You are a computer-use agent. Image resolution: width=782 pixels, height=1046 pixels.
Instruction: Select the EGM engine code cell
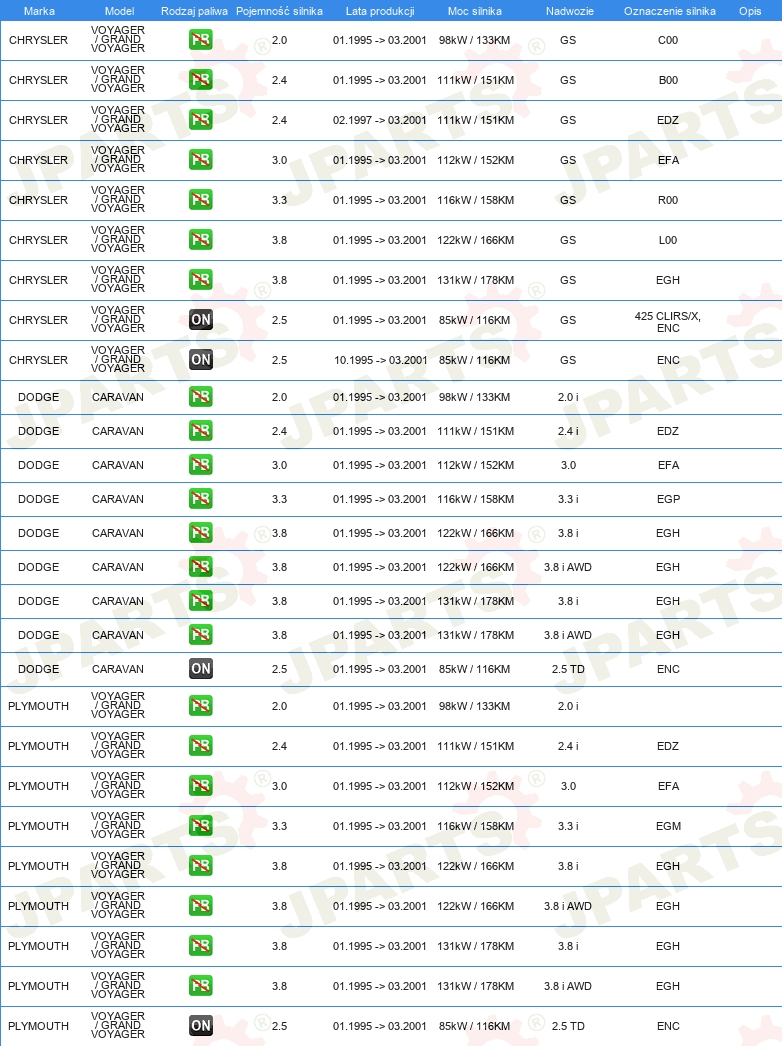click(668, 826)
